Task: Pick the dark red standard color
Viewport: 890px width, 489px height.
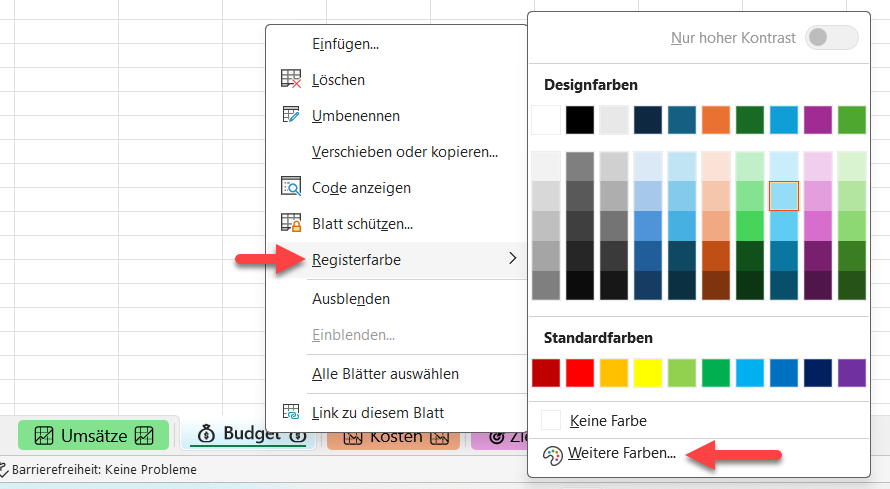Action: click(x=546, y=373)
